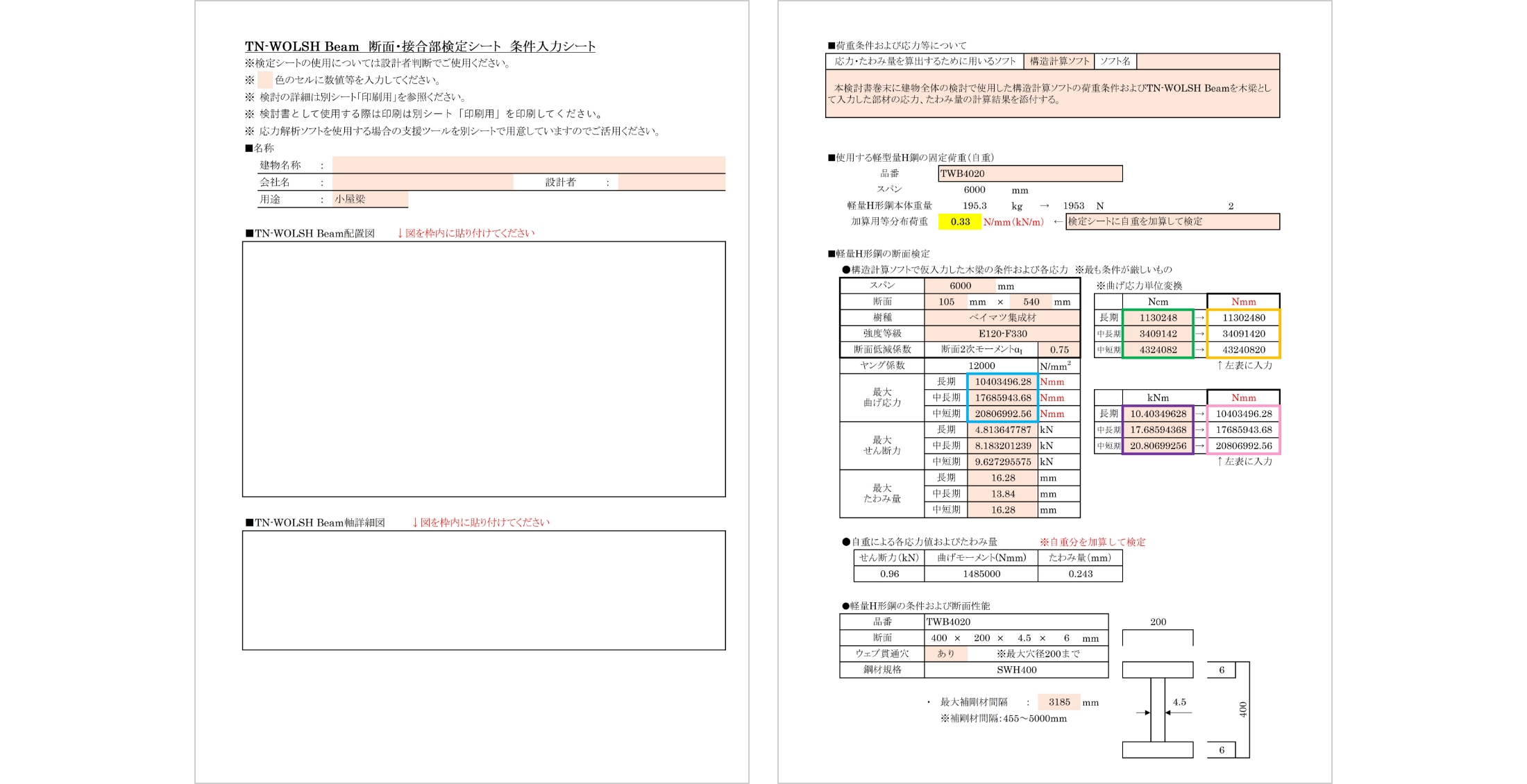Select the kNm 中短期 cell 20.80699256
Image resolution: width=1527 pixels, height=784 pixels.
1158,445
